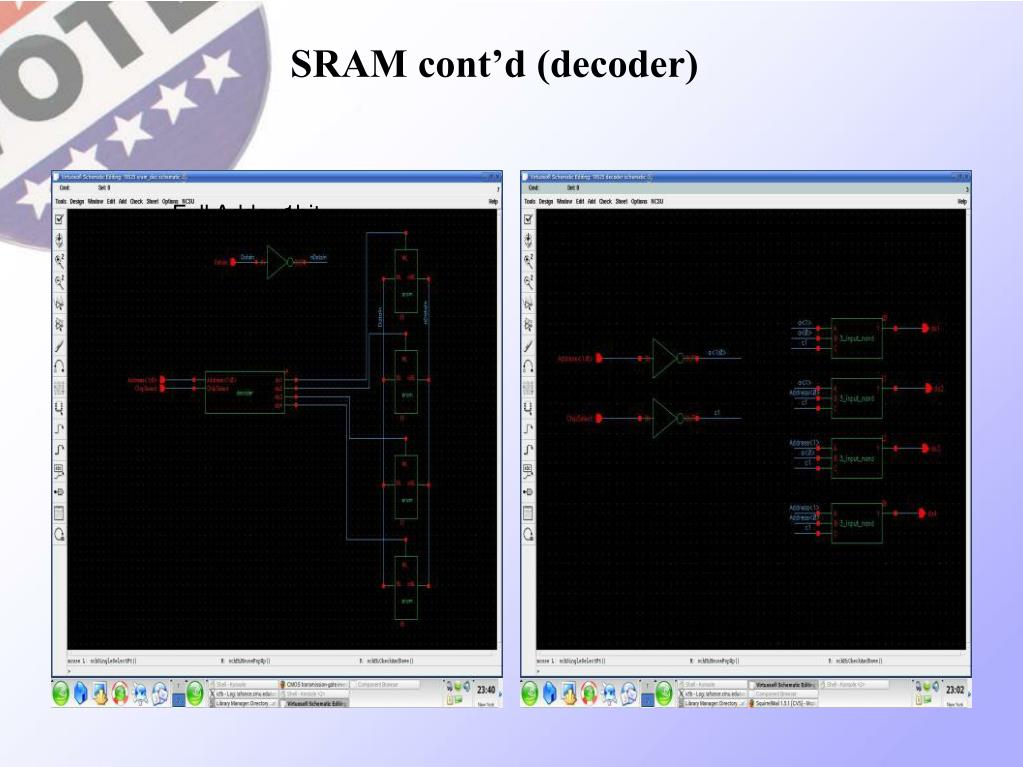Click green start-menu button on left taskbar

coord(61,694)
